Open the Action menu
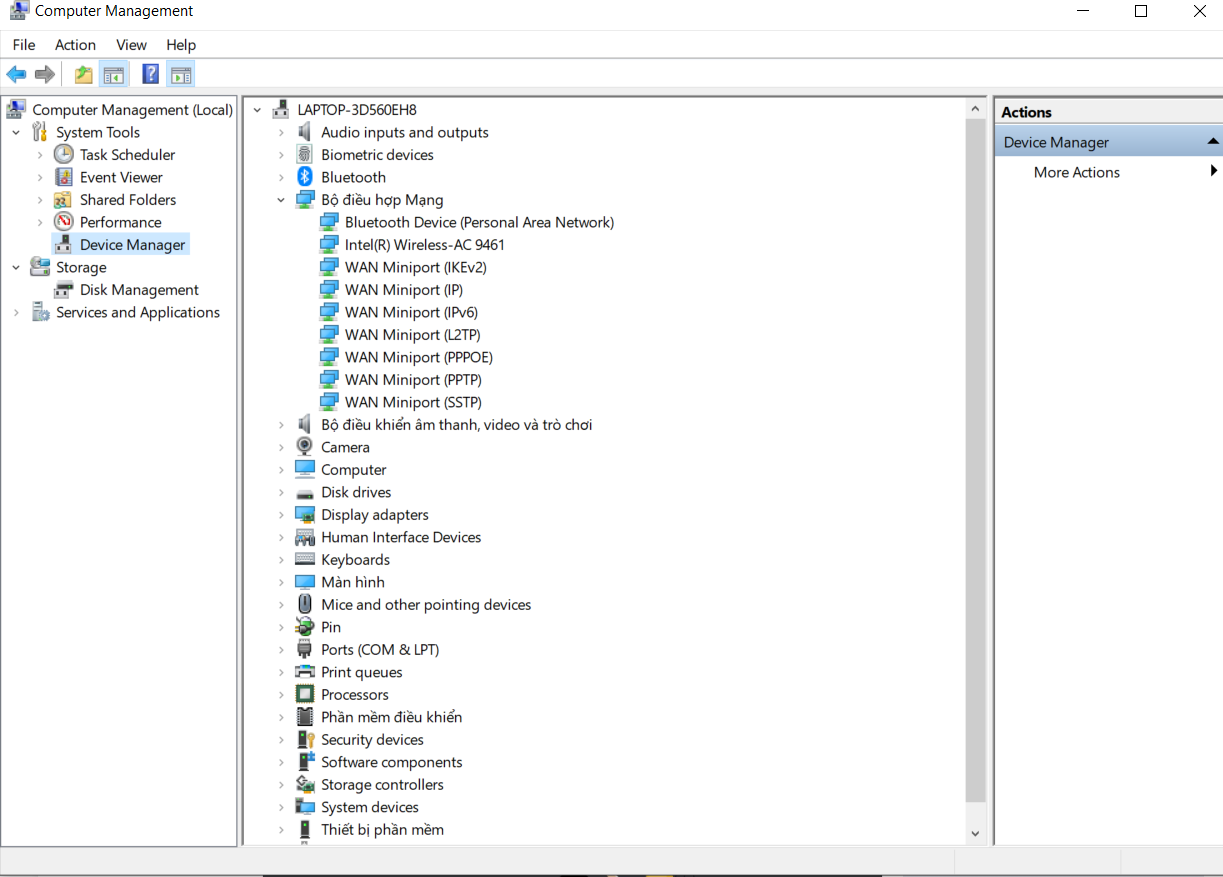1223x877 pixels. 75,45
